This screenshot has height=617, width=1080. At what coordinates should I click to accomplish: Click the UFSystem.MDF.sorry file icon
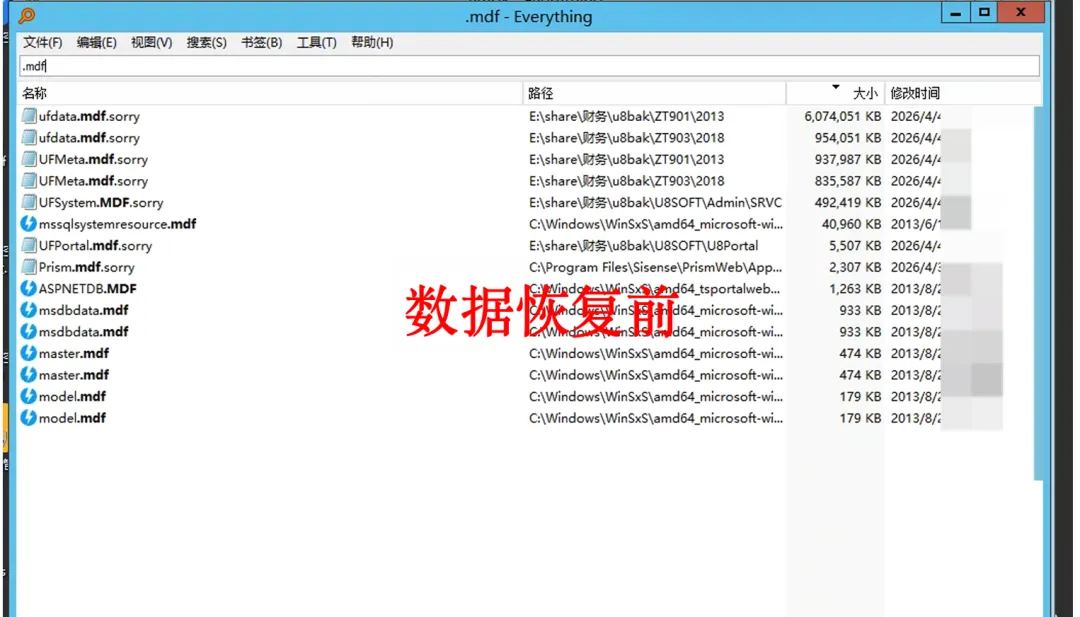pos(28,202)
